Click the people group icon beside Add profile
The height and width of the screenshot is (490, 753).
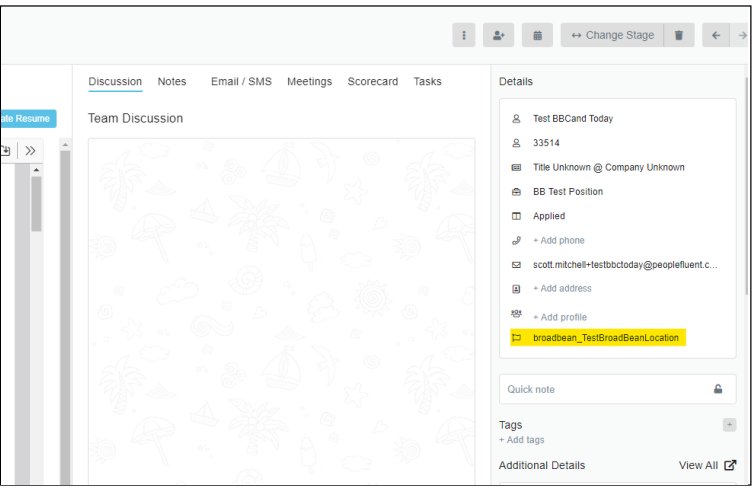[516, 313]
